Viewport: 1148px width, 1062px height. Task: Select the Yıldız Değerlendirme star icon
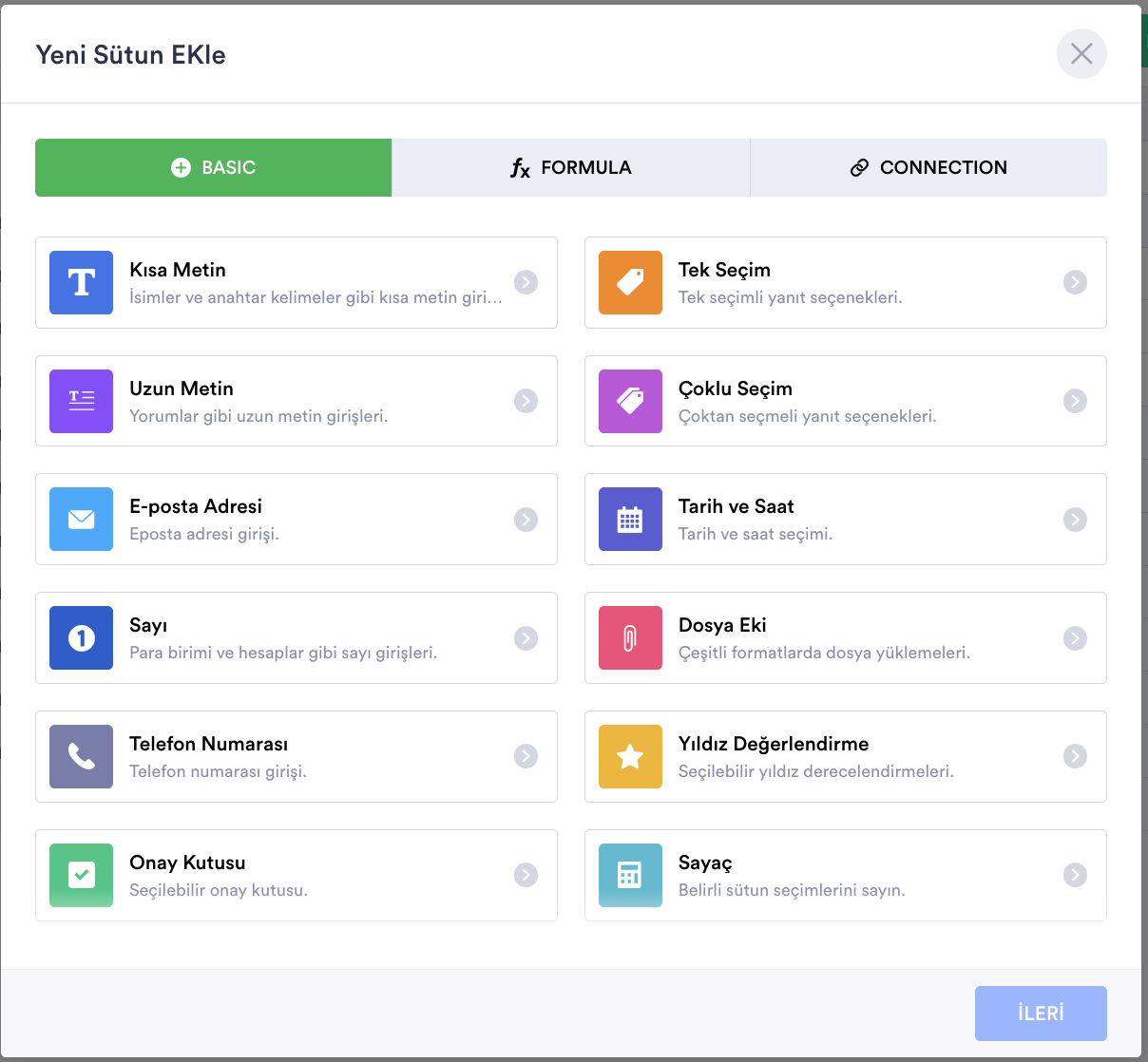pyautogui.click(x=630, y=756)
